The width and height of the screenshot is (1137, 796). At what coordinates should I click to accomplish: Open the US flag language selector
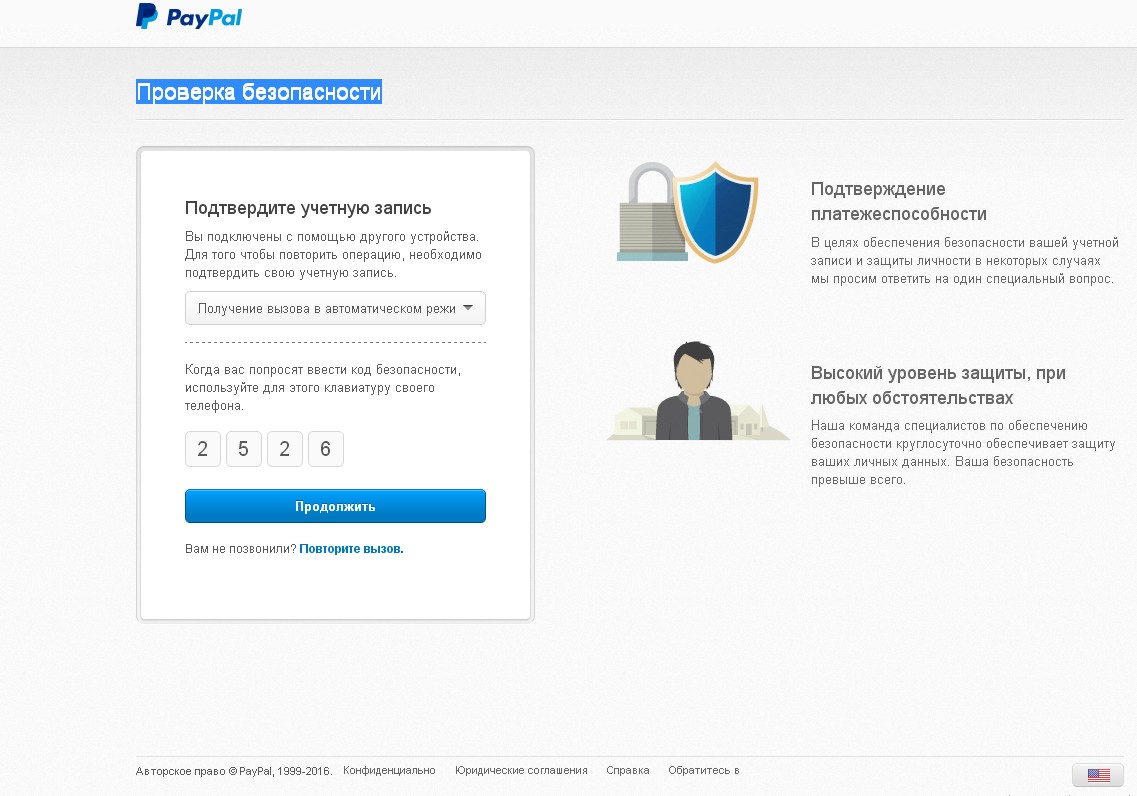click(1098, 775)
